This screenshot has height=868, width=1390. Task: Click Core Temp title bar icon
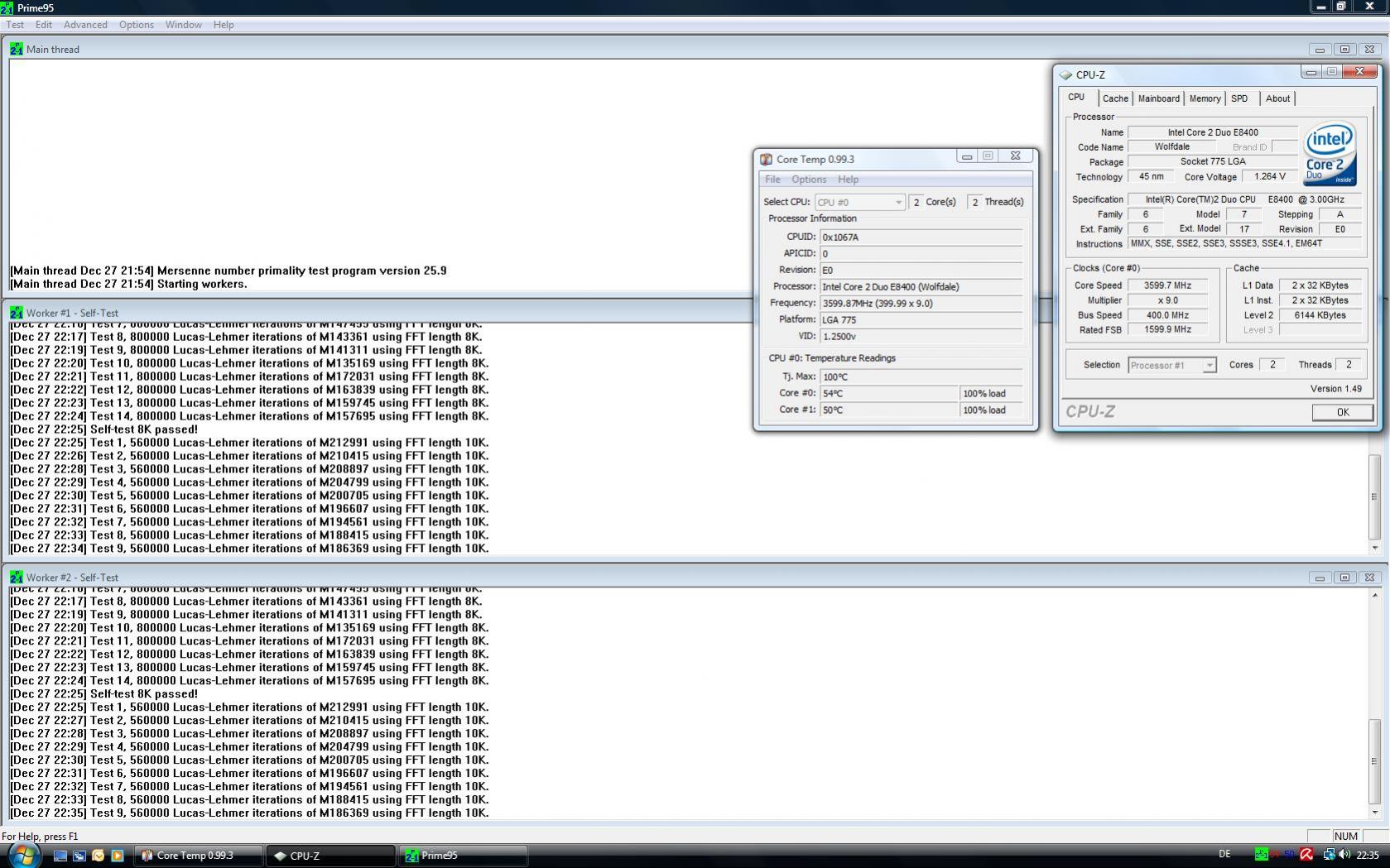[766, 159]
